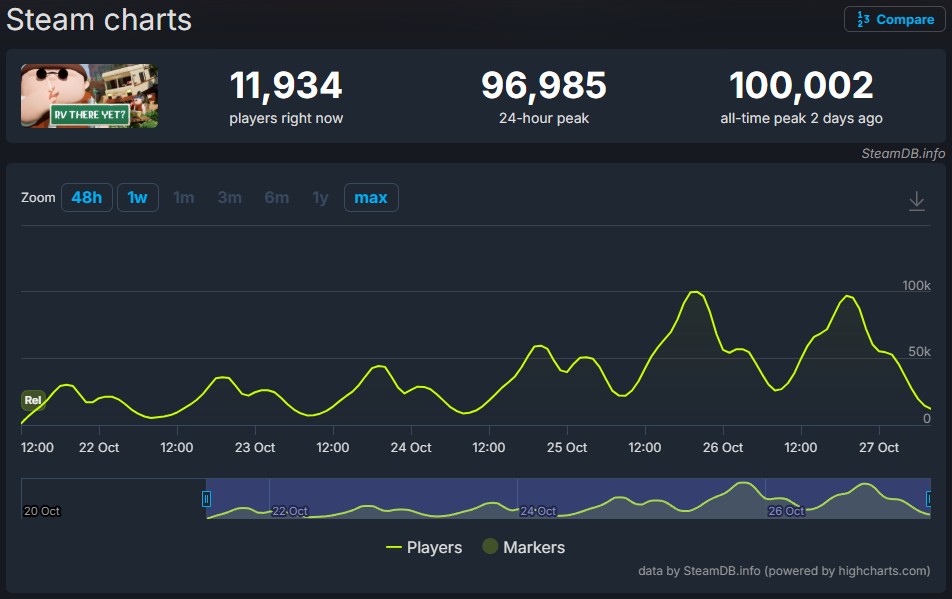The height and width of the screenshot is (599, 952).
Task: Click the yellow Players legend line swatch
Action: [x=394, y=547]
